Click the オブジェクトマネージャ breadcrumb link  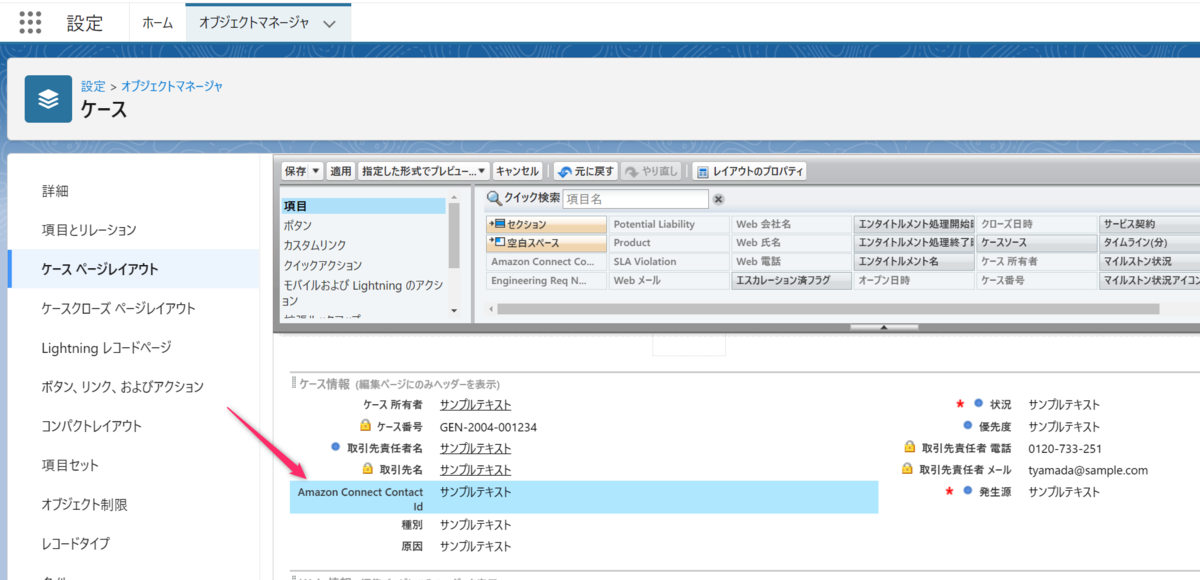(x=172, y=86)
